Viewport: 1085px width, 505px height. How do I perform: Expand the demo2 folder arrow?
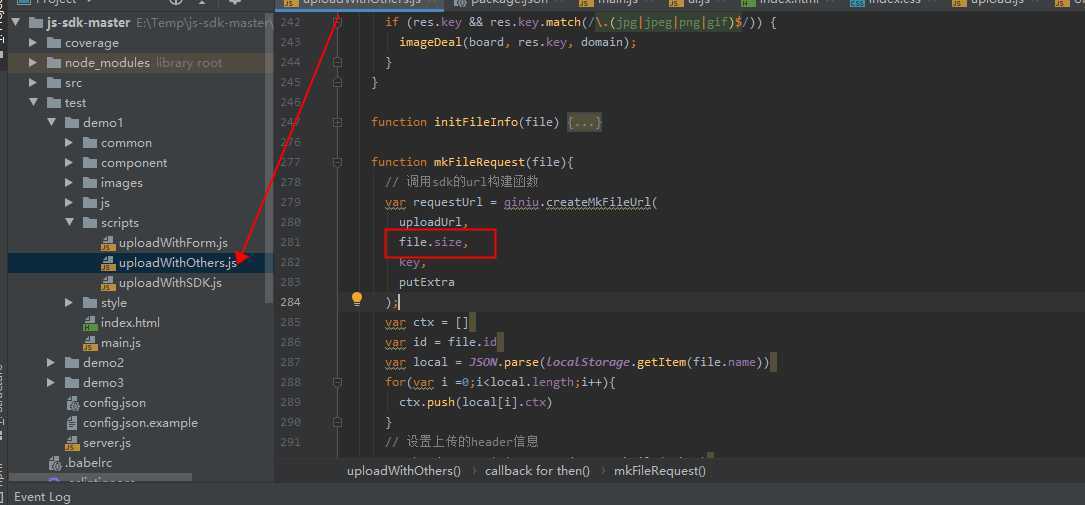(51, 362)
